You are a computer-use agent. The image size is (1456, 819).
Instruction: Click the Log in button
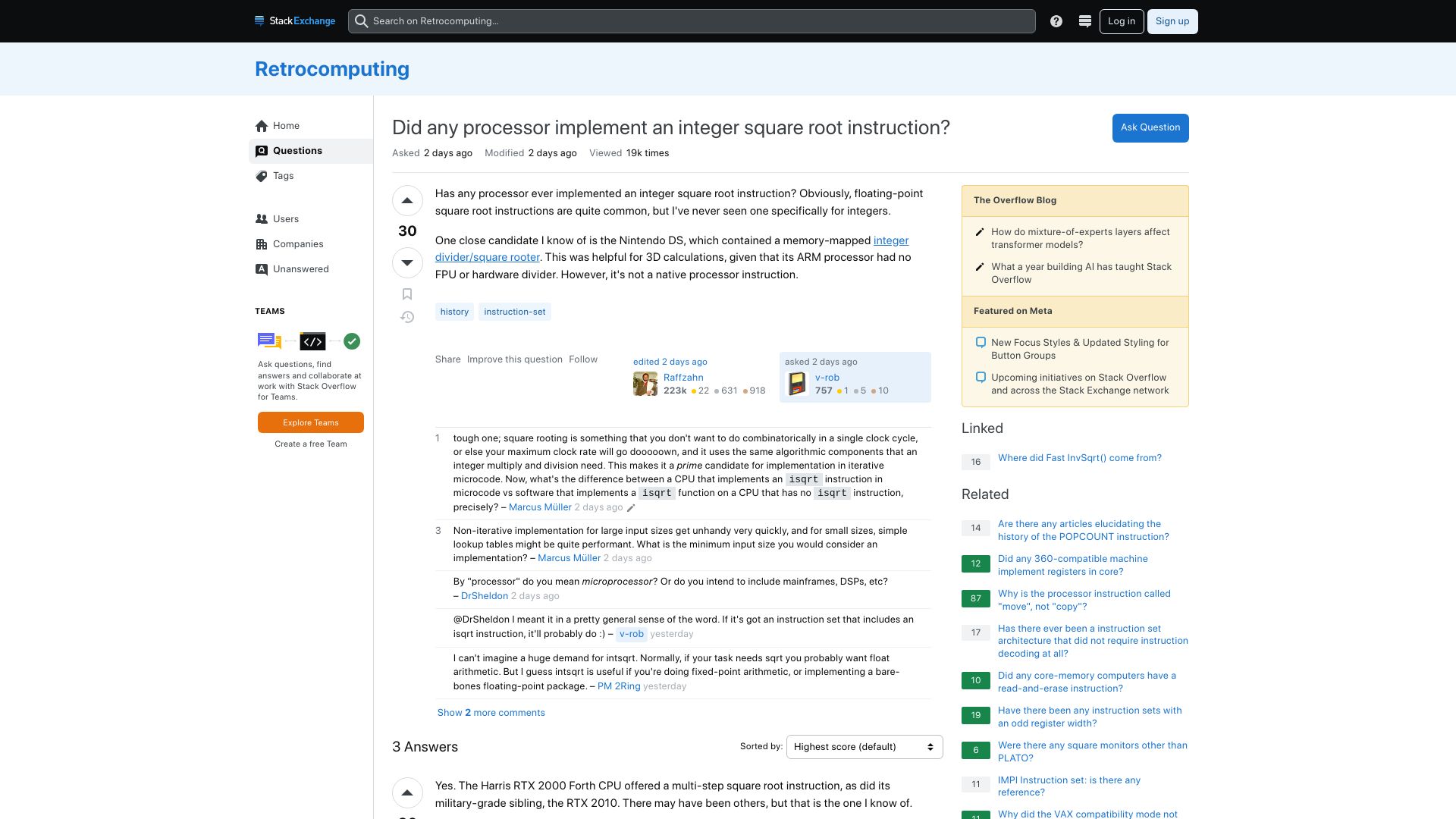coord(1121,21)
